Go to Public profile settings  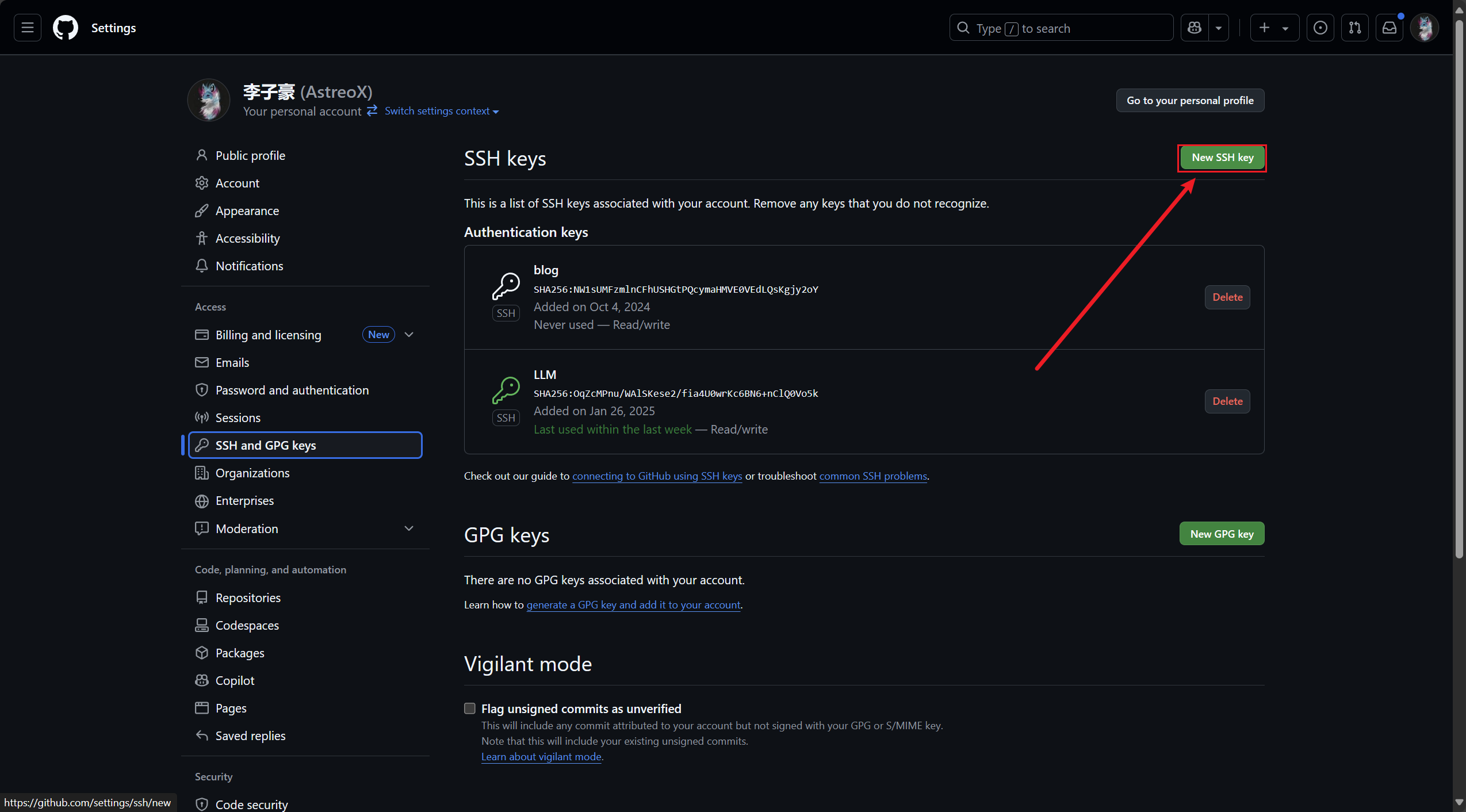[305, 155]
